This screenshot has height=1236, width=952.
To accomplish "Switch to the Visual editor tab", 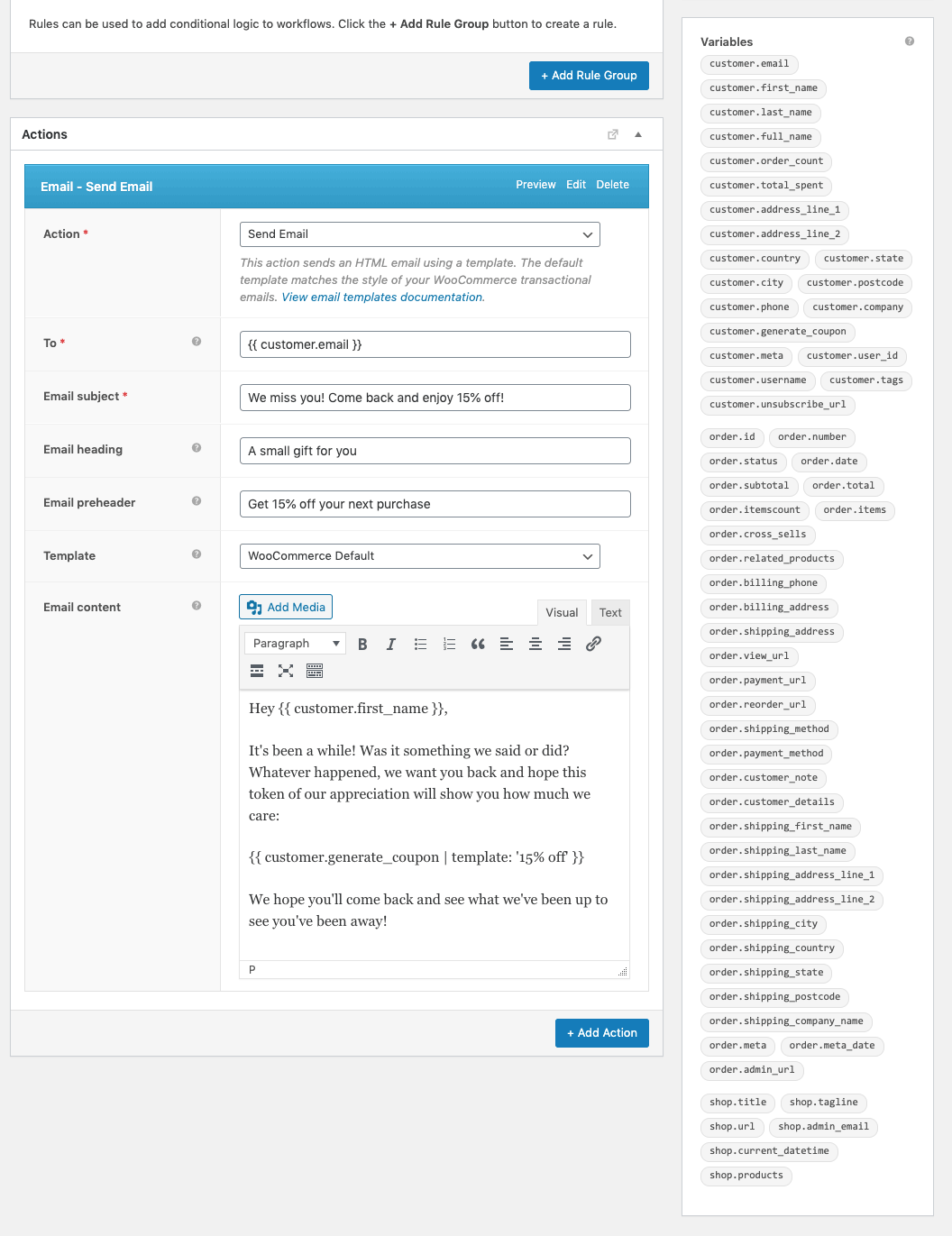I will pyautogui.click(x=562, y=613).
